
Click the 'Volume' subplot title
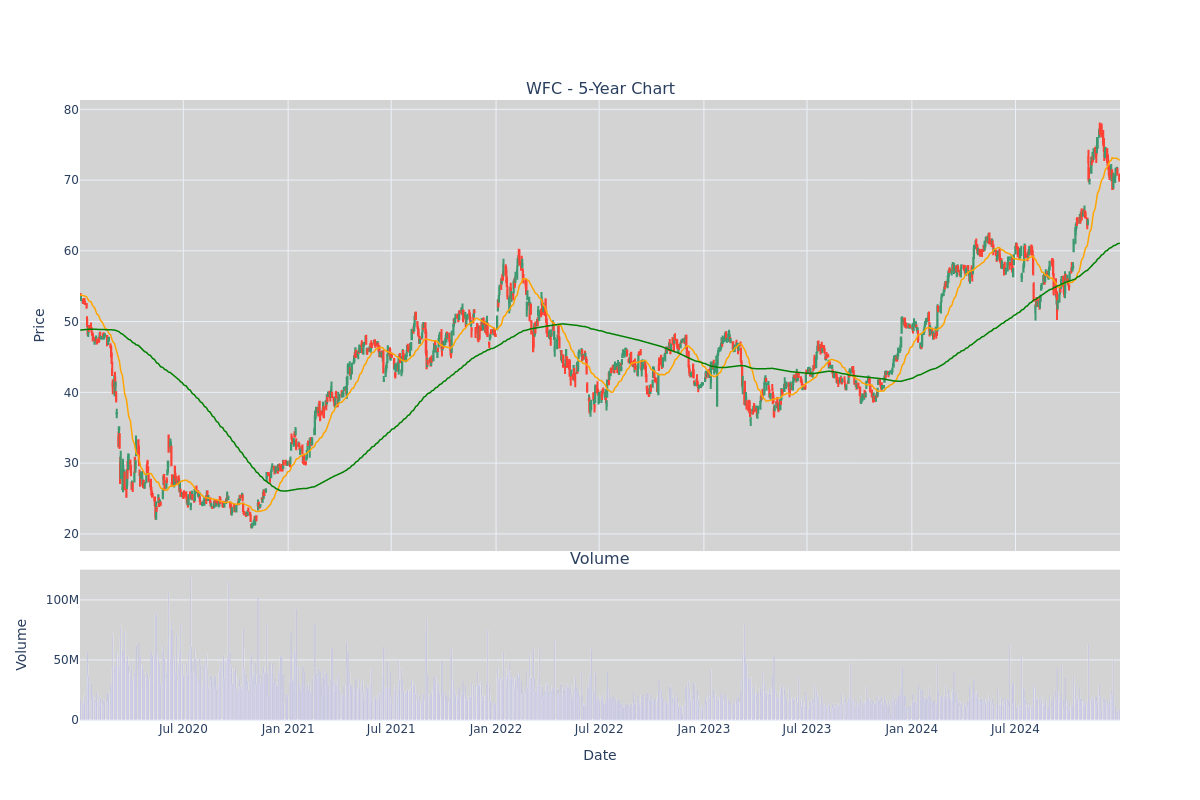pyautogui.click(x=600, y=559)
